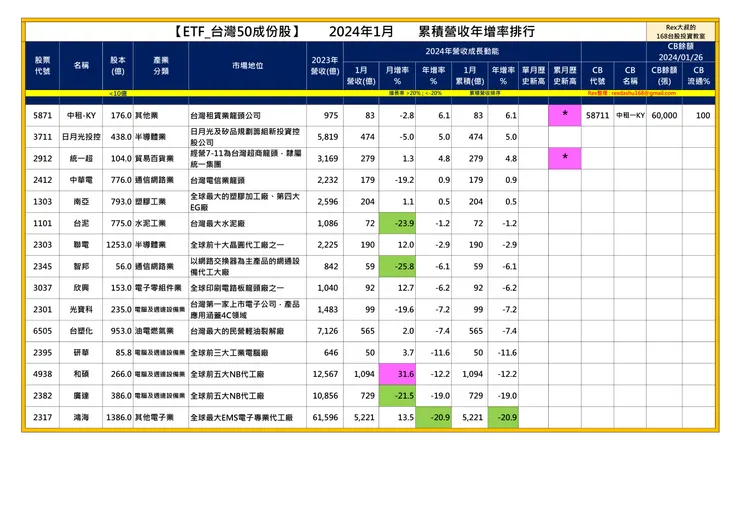Select company name 南亞
The height and width of the screenshot is (523, 740).
coord(81,202)
